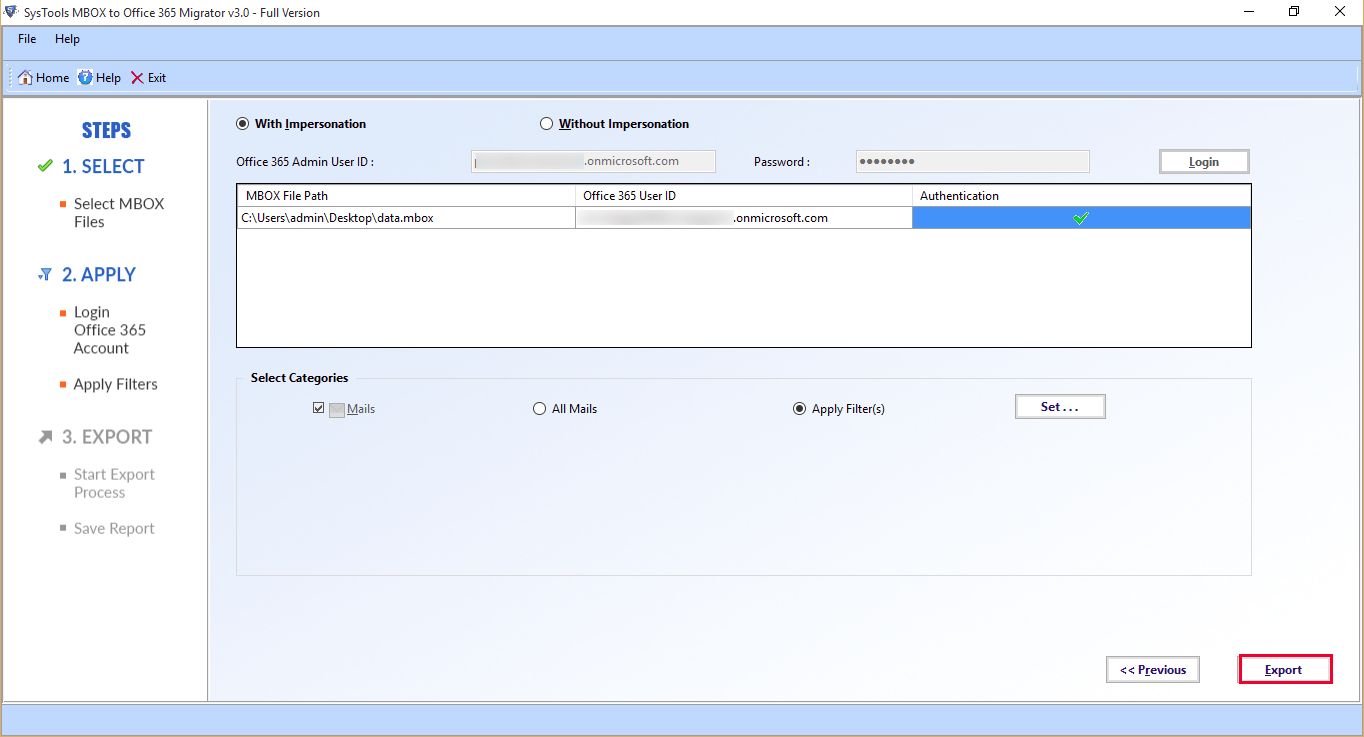Click Save Report step in sidebar

click(114, 528)
